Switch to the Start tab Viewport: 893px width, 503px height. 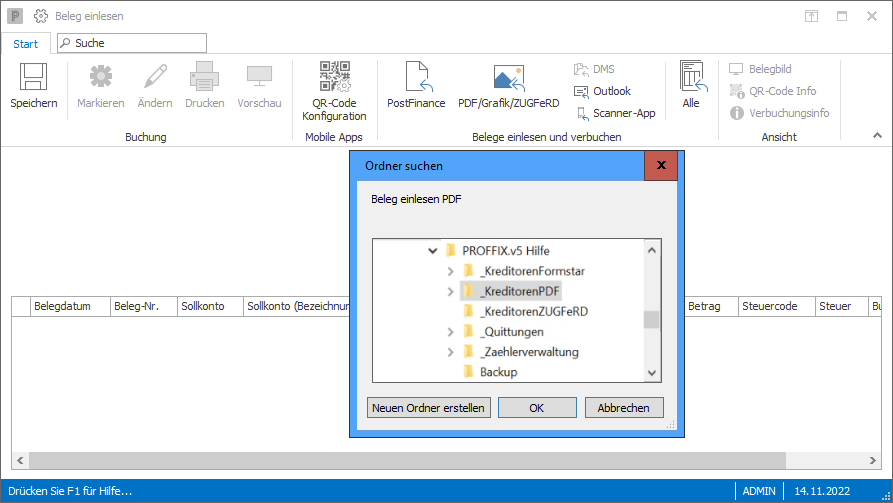[26, 44]
